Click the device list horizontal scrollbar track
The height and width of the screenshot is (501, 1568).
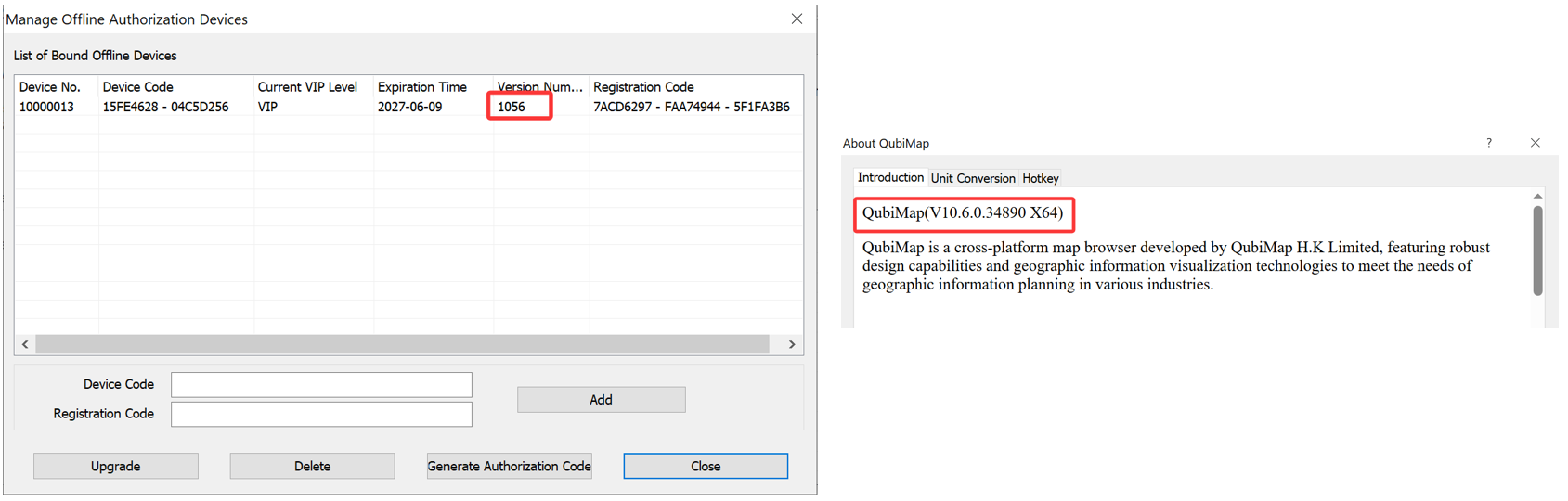click(x=402, y=344)
